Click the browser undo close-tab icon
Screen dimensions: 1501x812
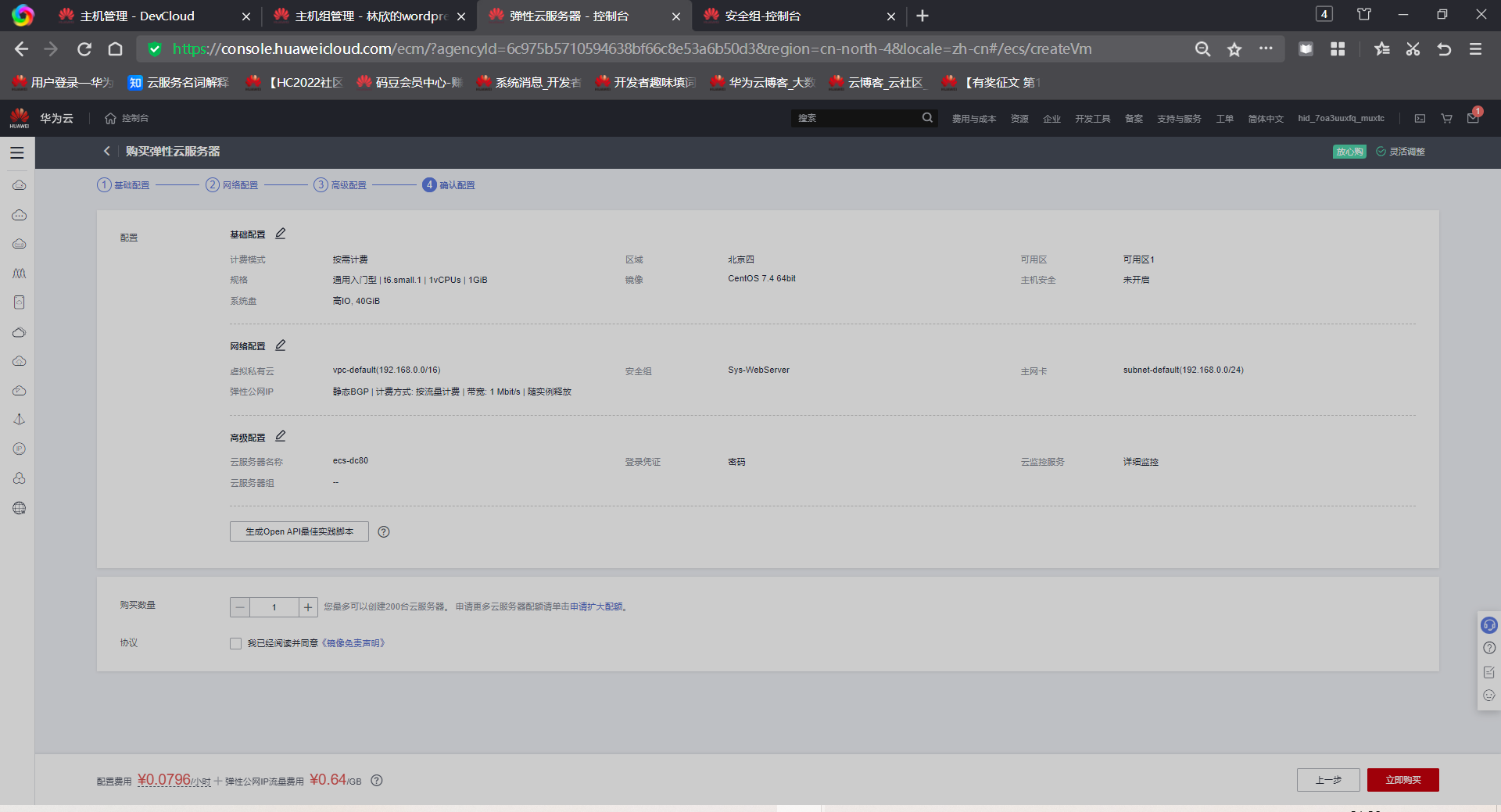(1444, 49)
